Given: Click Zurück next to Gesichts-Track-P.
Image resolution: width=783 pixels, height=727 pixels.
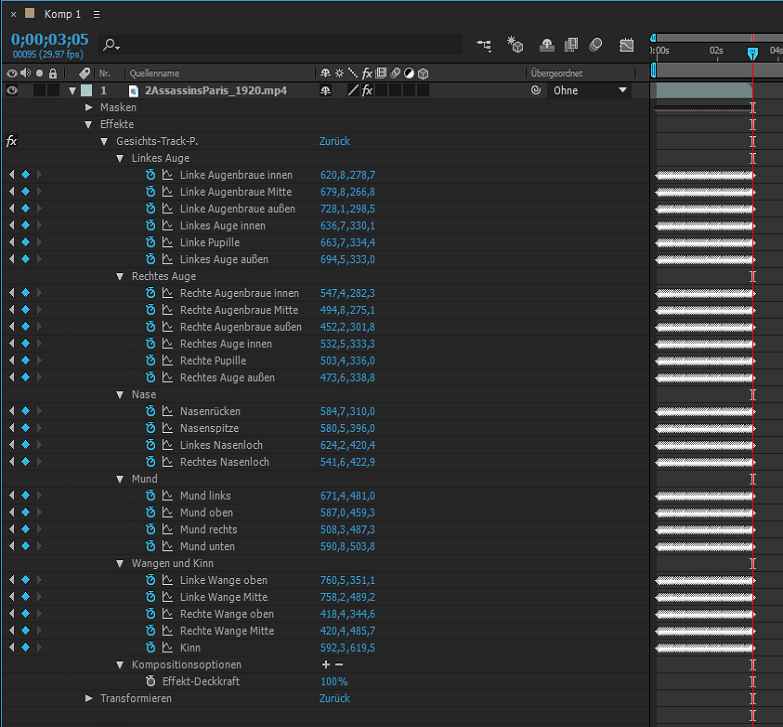Looking at the screenshot, I should pyautogui.click(x=334, y=142).
